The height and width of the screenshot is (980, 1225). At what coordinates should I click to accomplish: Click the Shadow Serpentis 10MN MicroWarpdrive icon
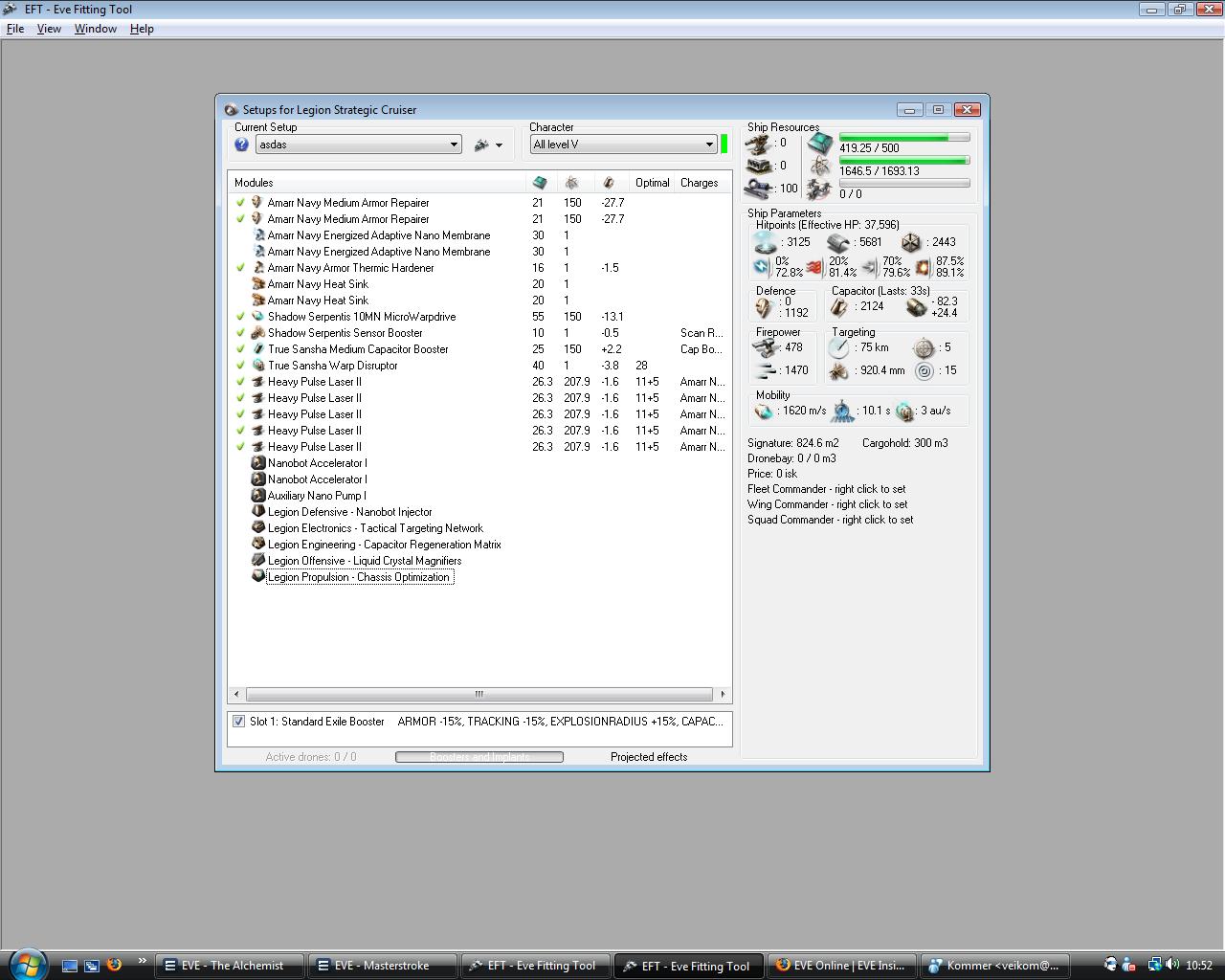click(257, 317)
